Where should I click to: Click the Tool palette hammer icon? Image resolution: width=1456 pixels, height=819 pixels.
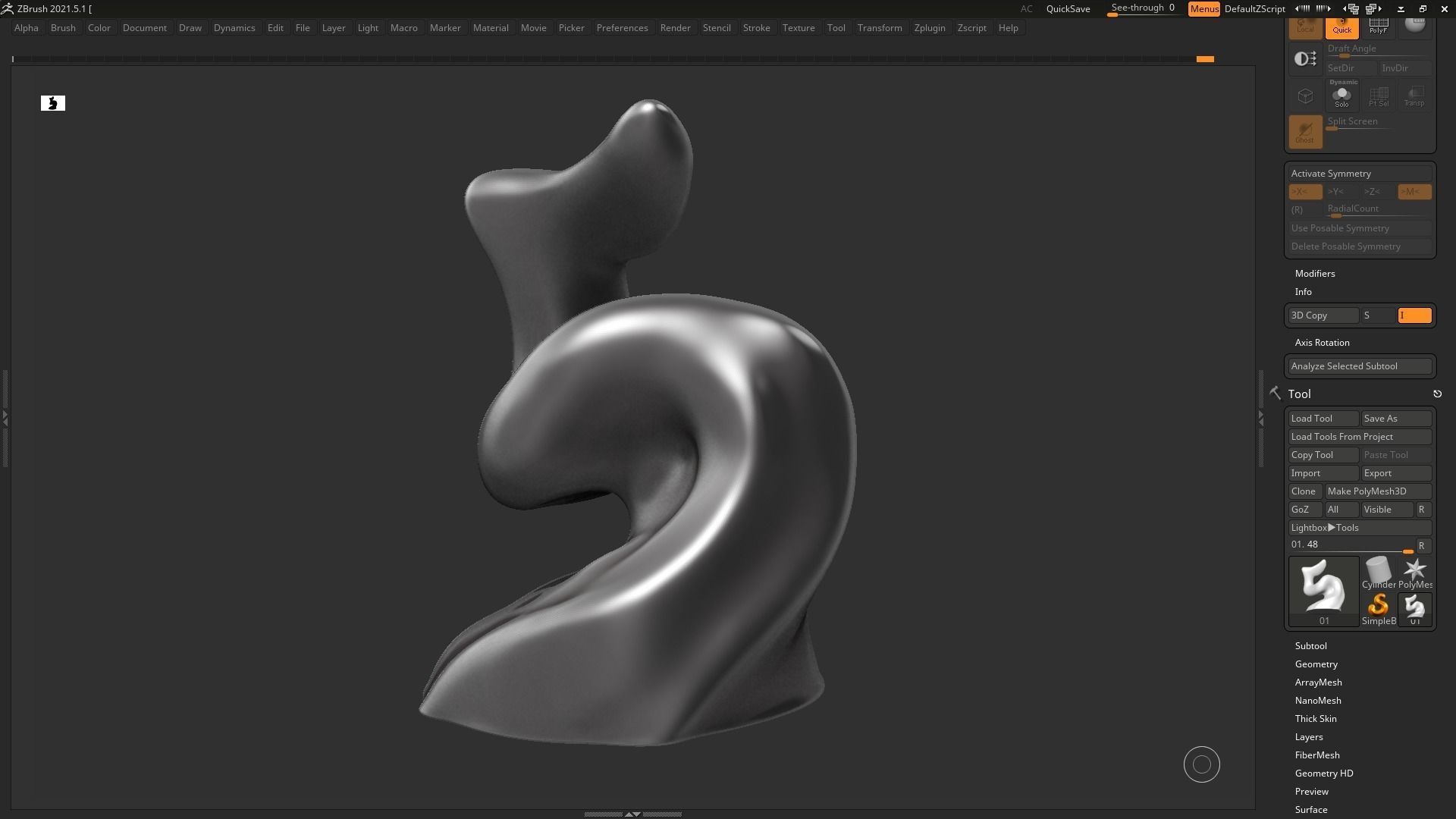(1275, 393)
